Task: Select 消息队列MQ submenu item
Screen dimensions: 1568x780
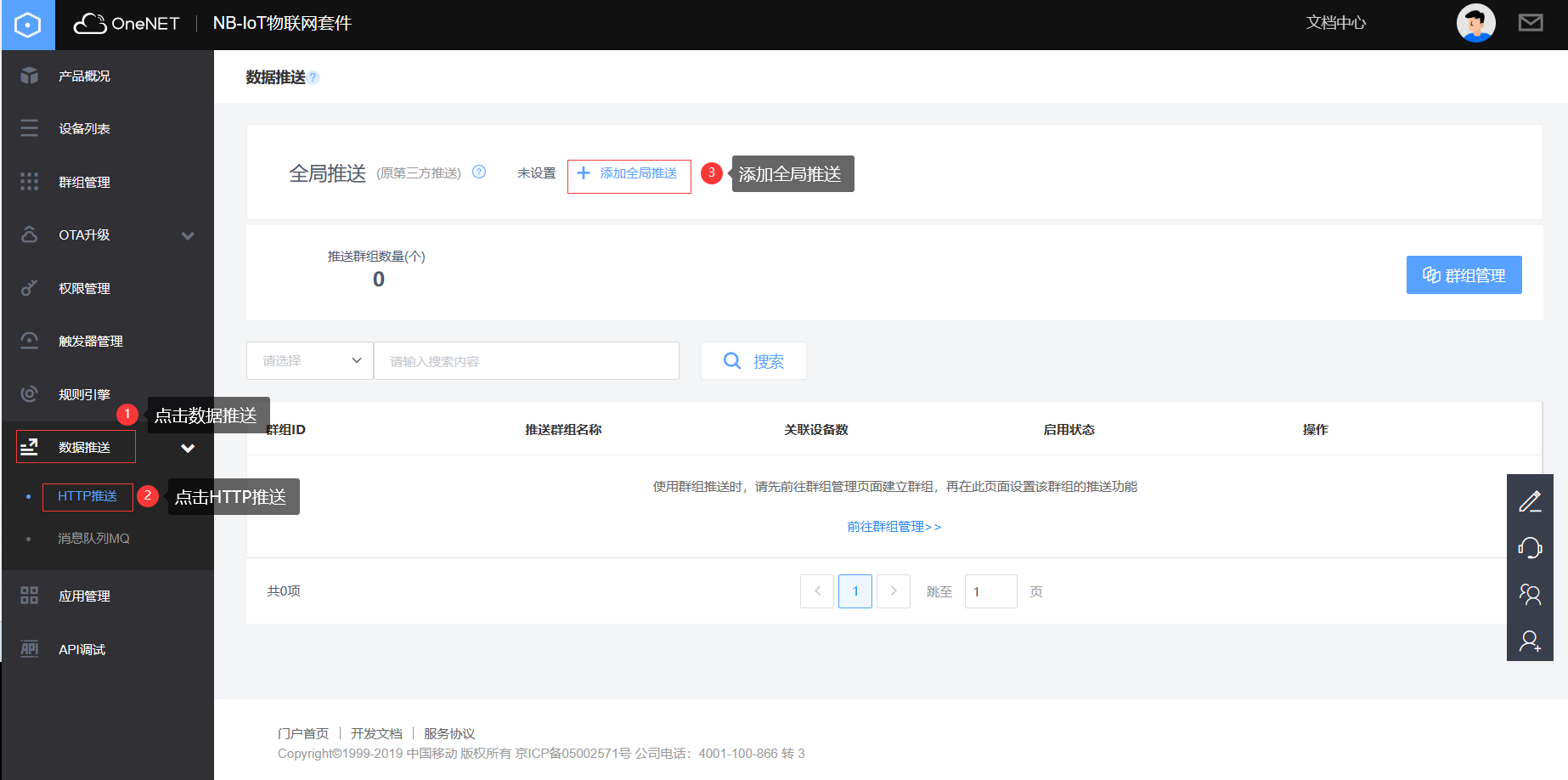Action: (93, 539)
